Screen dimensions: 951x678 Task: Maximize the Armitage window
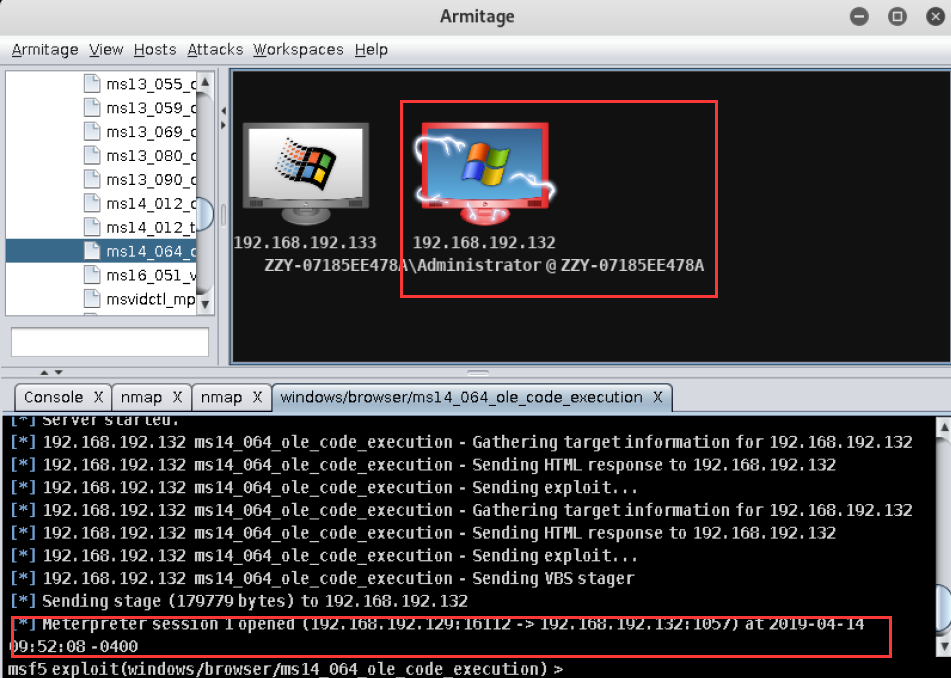[x=897, y=16]
